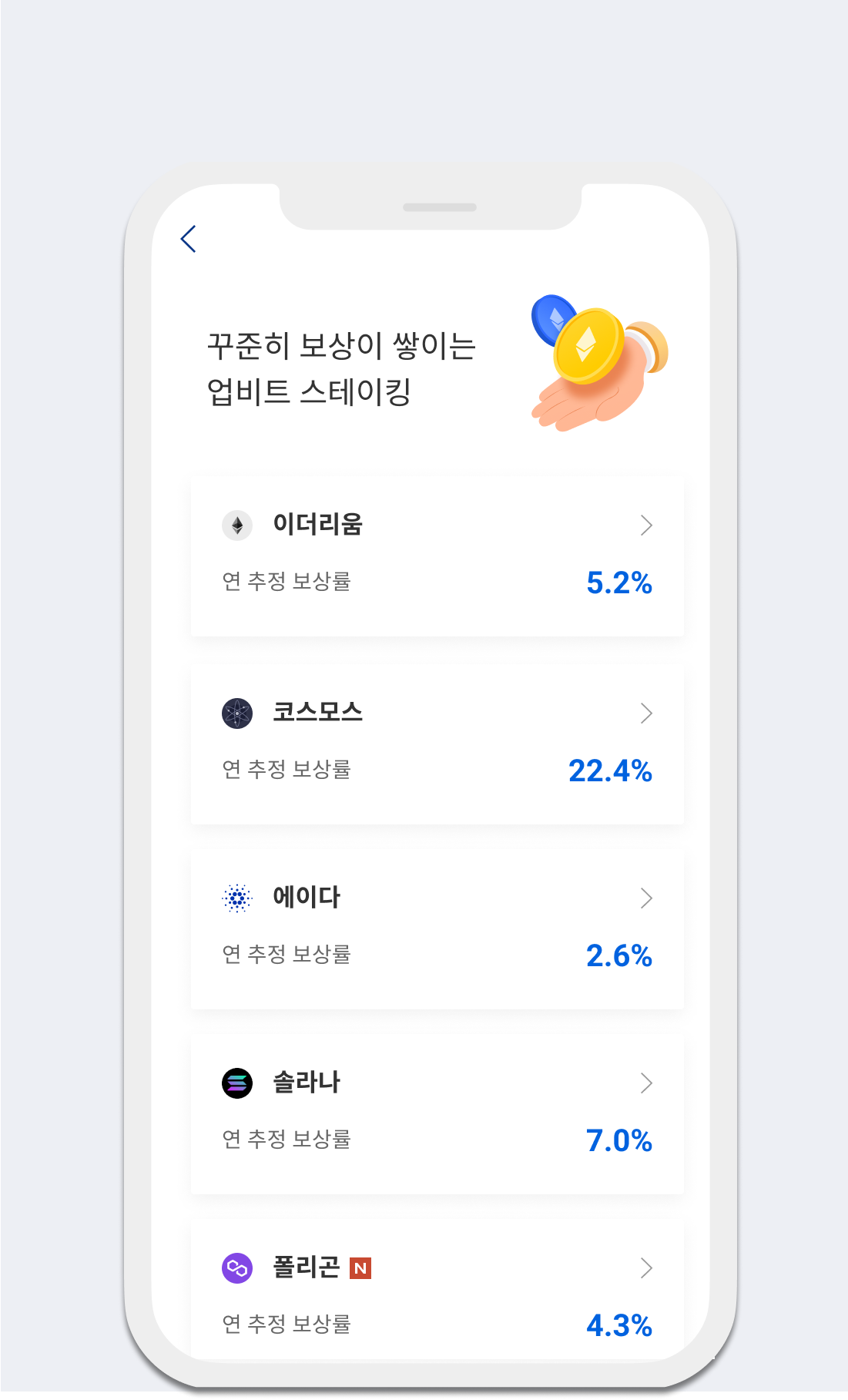Open the 폴리곤 row chevron
Screen dimensions: 848x1400
point(646,1268)
